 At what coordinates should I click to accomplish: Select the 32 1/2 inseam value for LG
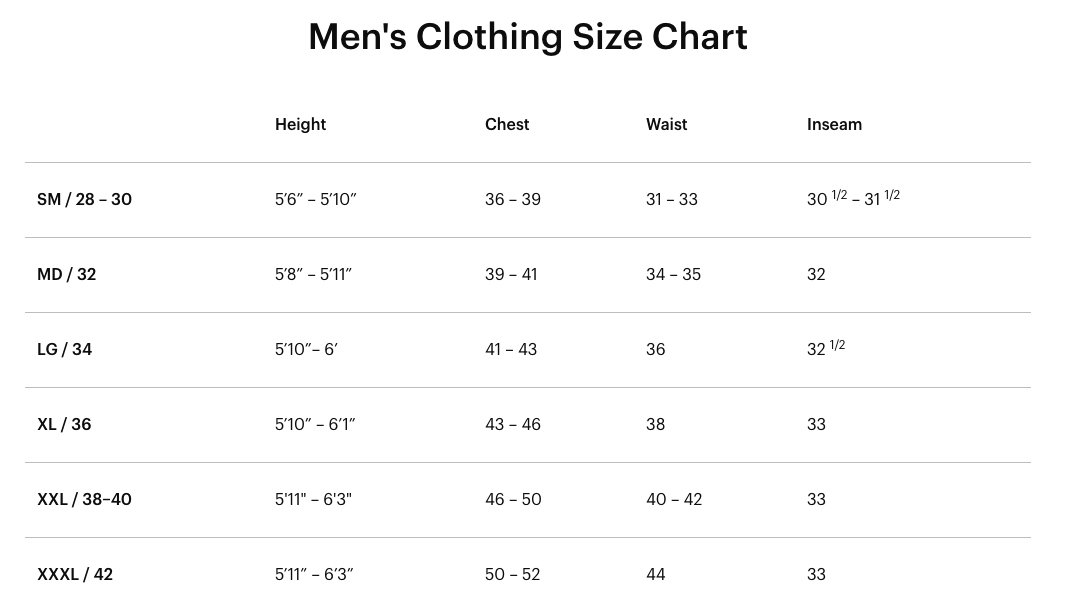826,349
